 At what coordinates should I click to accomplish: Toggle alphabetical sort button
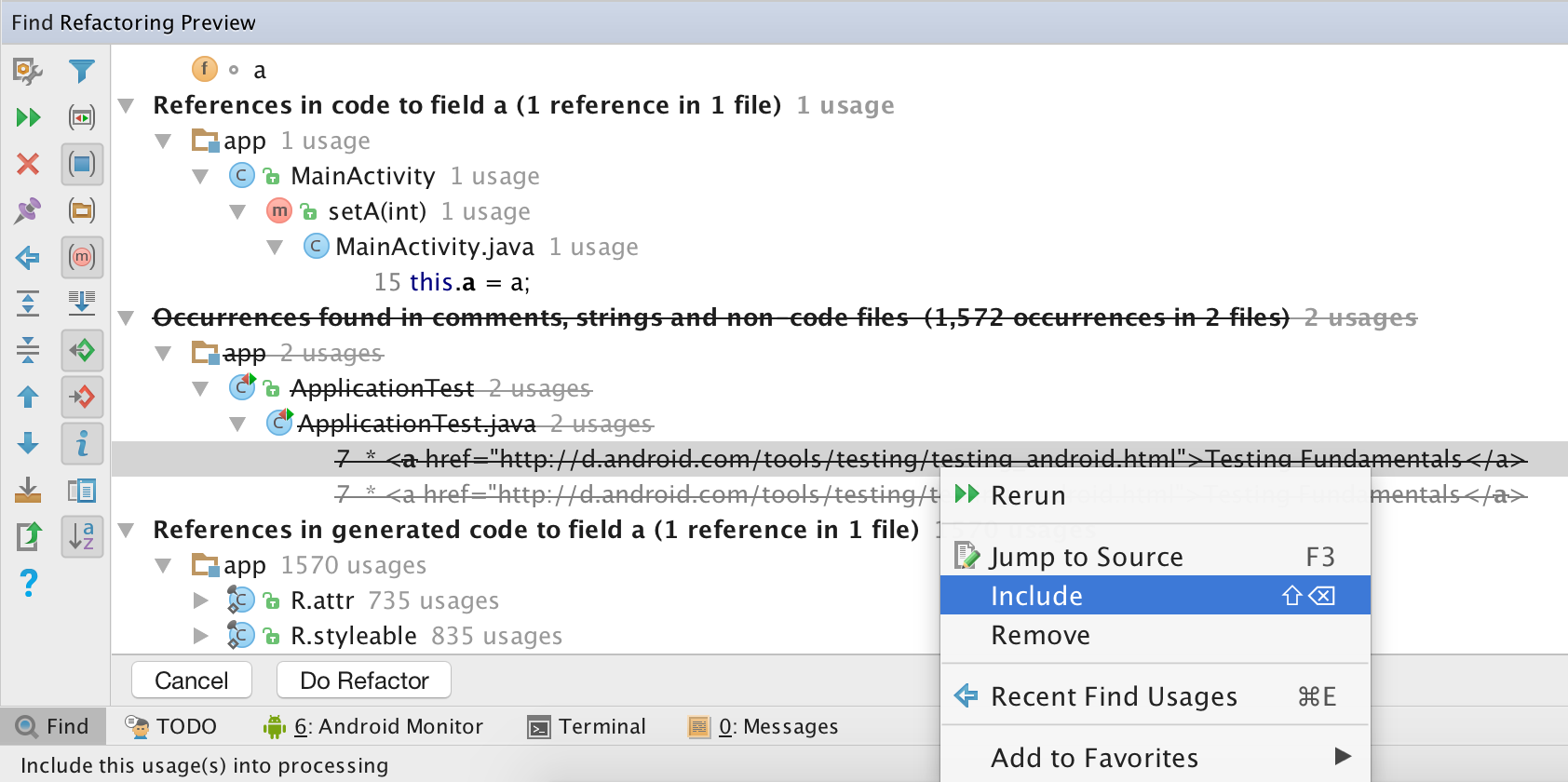click(x=82, y=536)
